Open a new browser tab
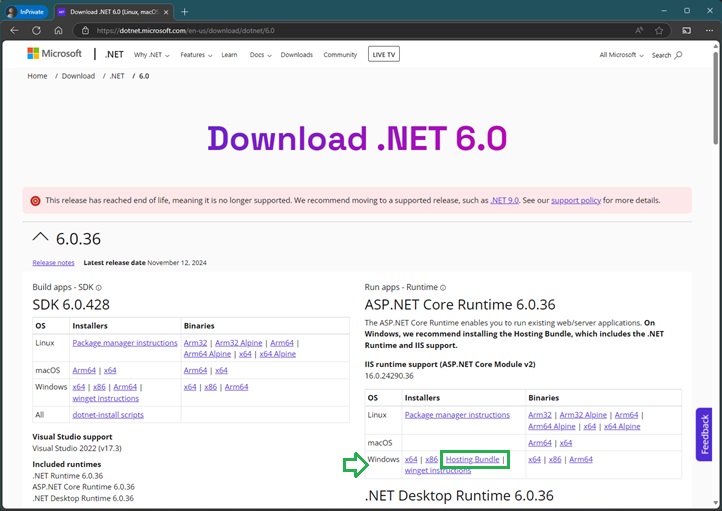The height and width of the screenshot is (511, 722). tap(185, 12)
